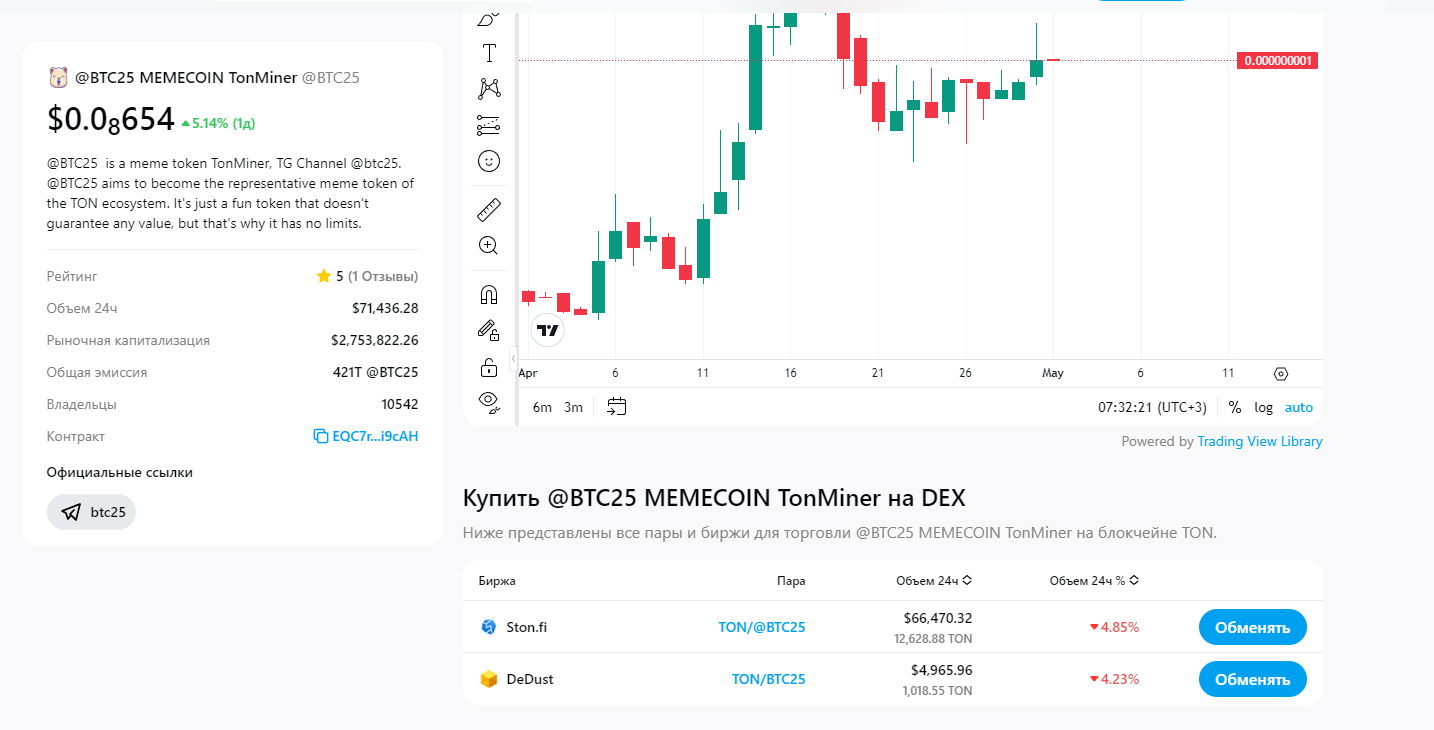The width and height of the screenshot is (1434, 730).
Task: Click Обменять button for Ston.fi
Action: coord(1253,628)
